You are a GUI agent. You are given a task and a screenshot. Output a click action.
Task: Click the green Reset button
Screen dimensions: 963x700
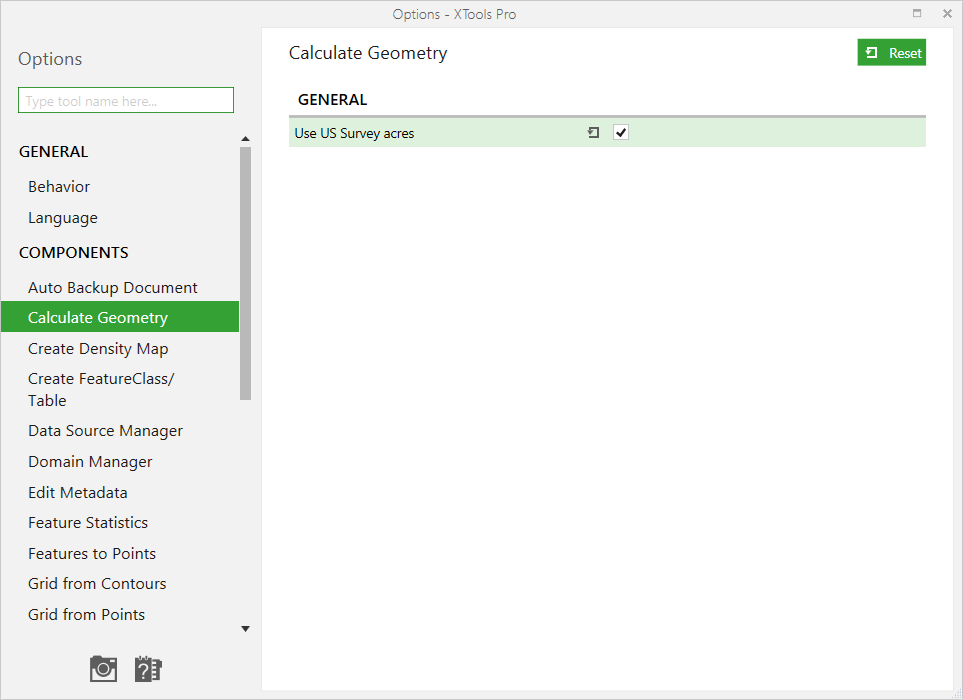pos(892,53)
